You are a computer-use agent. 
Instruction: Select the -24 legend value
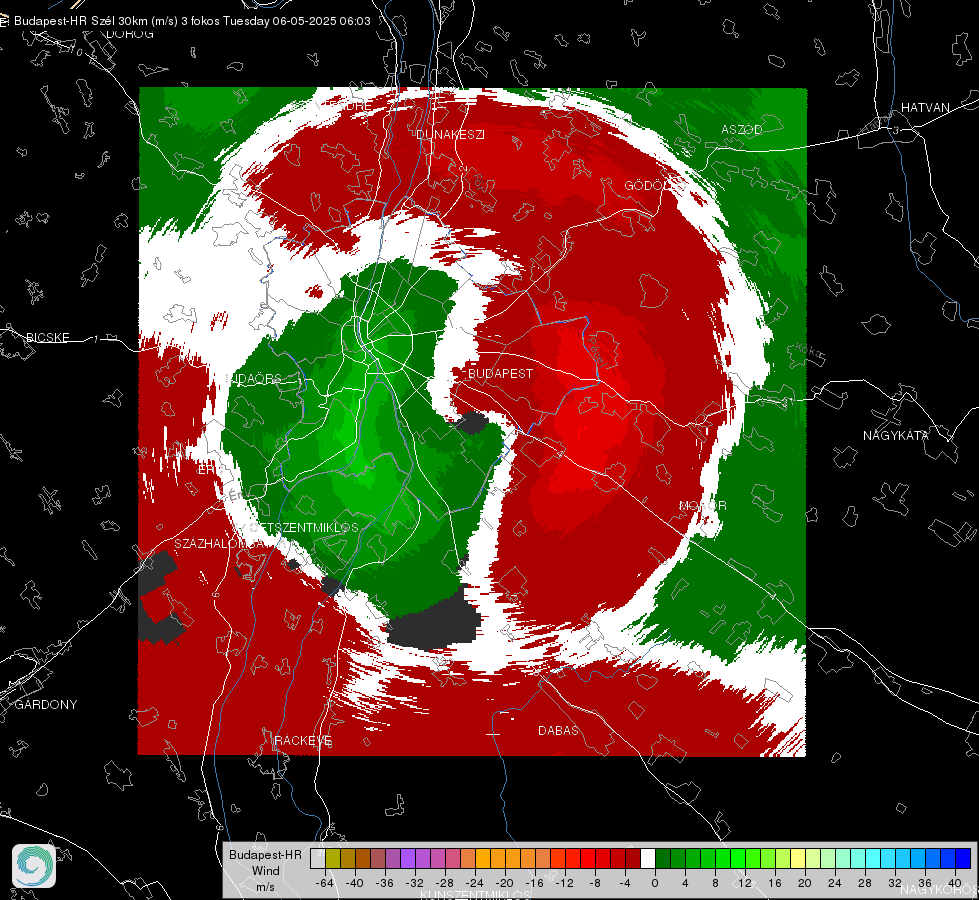pyautogui.click(x=475, y=883)
